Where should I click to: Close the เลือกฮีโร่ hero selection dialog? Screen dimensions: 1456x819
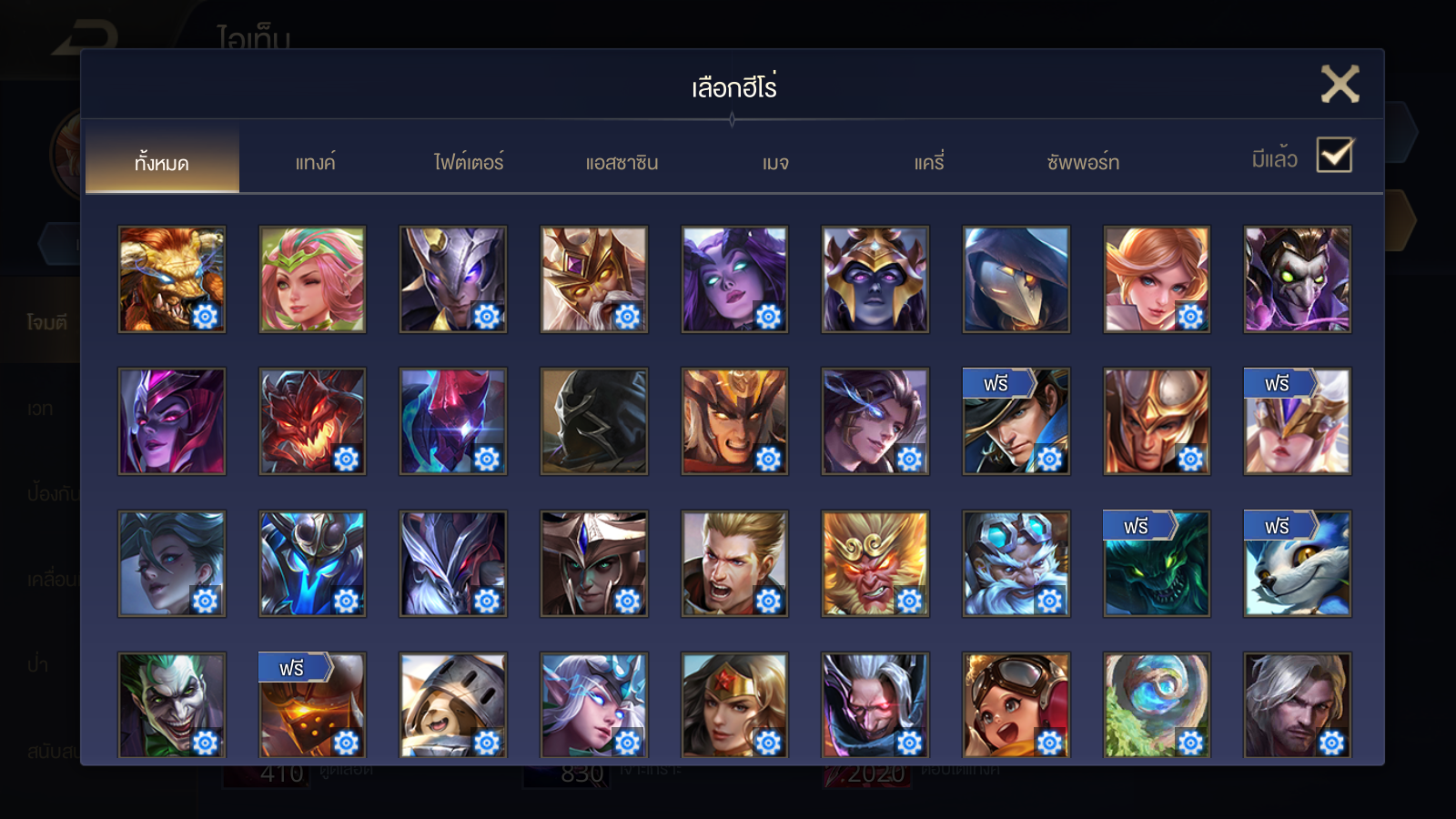tap(1340, 84)
